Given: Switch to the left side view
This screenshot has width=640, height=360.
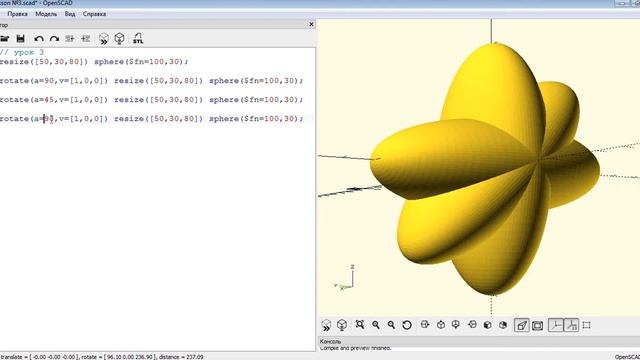Looking at the screenshot, I should (x=472, y=324).
